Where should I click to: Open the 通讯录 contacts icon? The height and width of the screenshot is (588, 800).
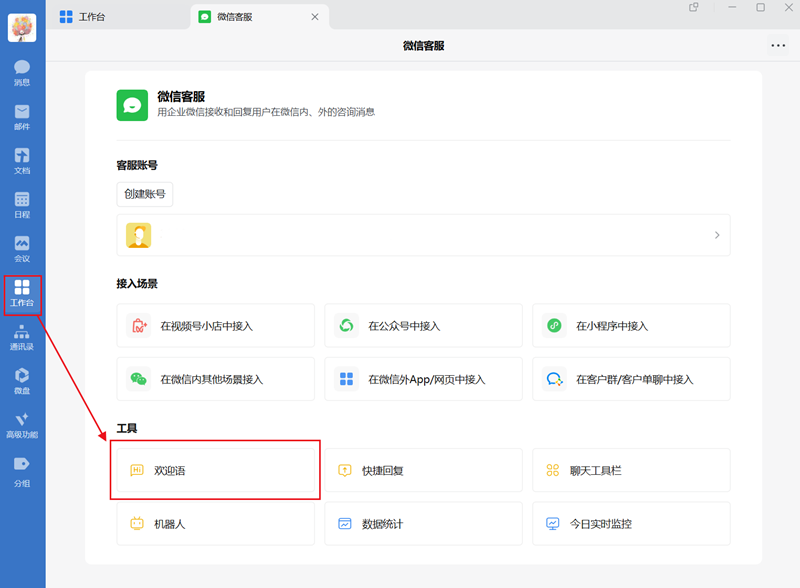(x=22, y=337)
